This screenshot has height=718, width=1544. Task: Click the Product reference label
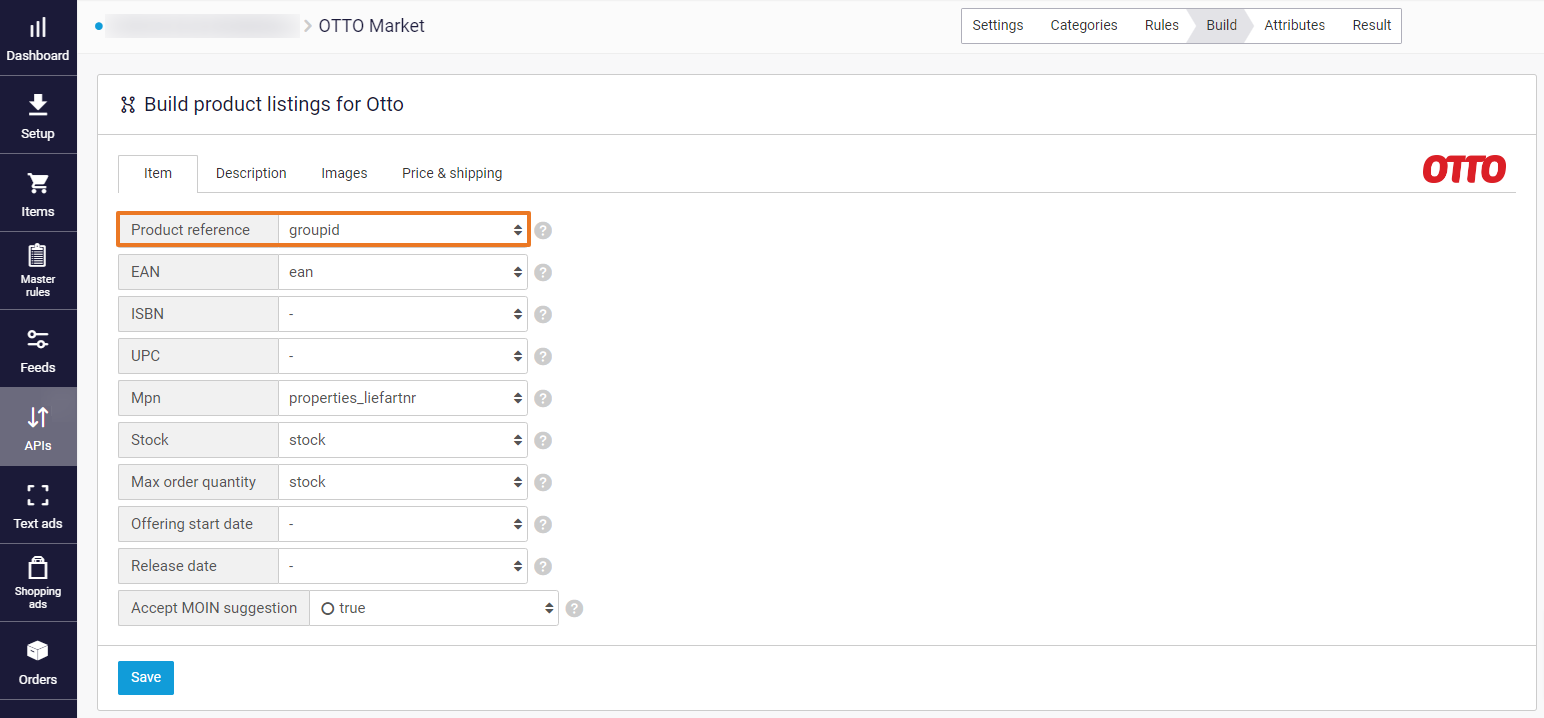click(x=191, y=230)
